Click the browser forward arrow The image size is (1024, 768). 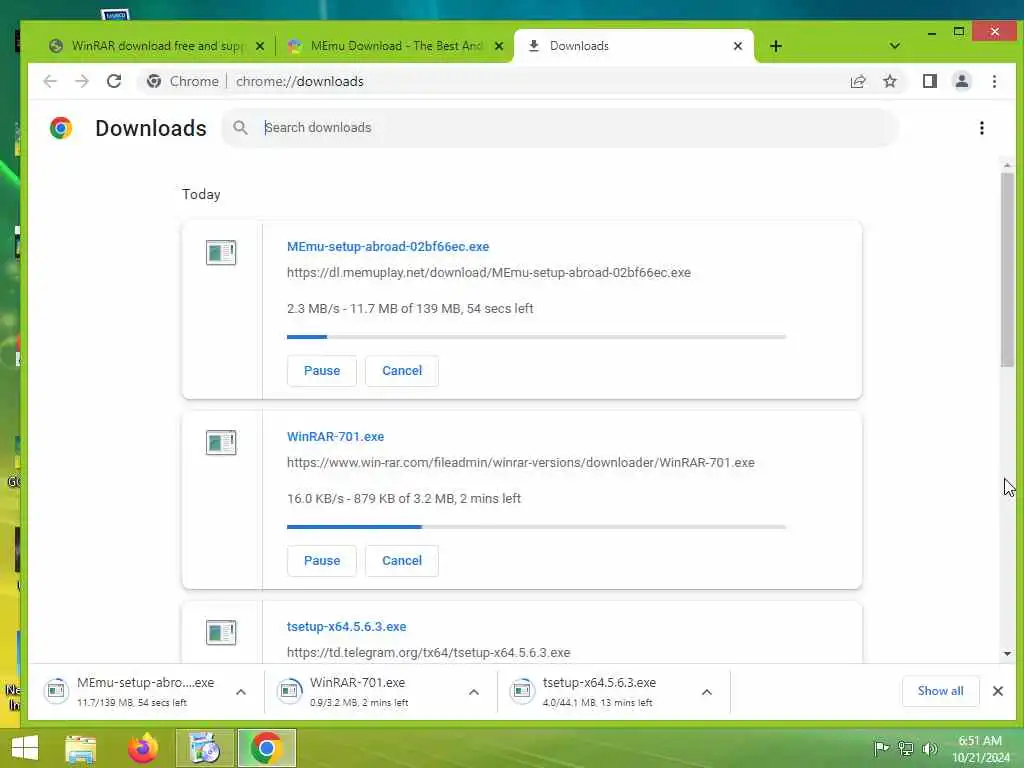point(82,81)
